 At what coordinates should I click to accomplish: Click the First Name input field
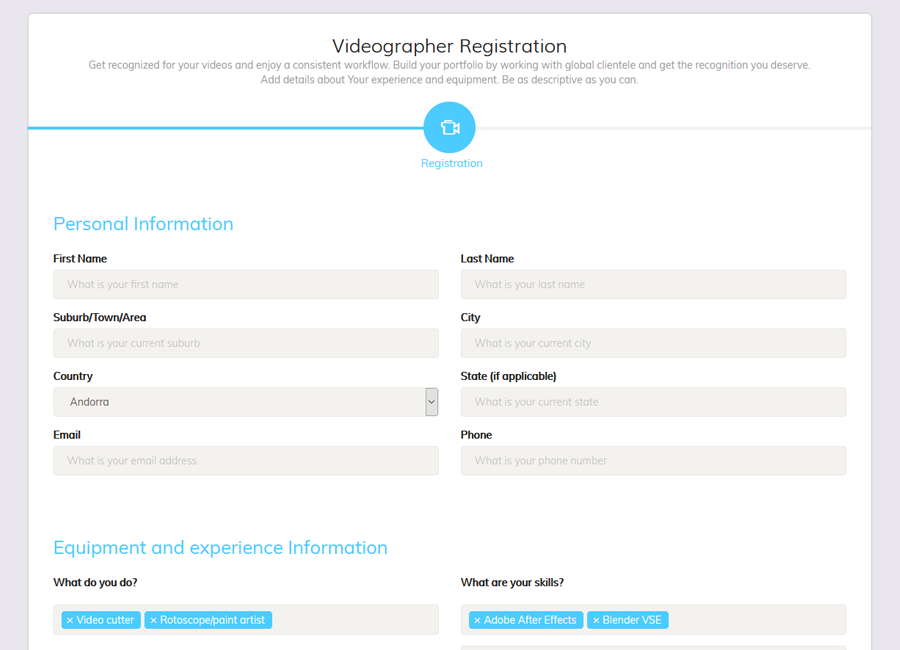coord(245,284)
